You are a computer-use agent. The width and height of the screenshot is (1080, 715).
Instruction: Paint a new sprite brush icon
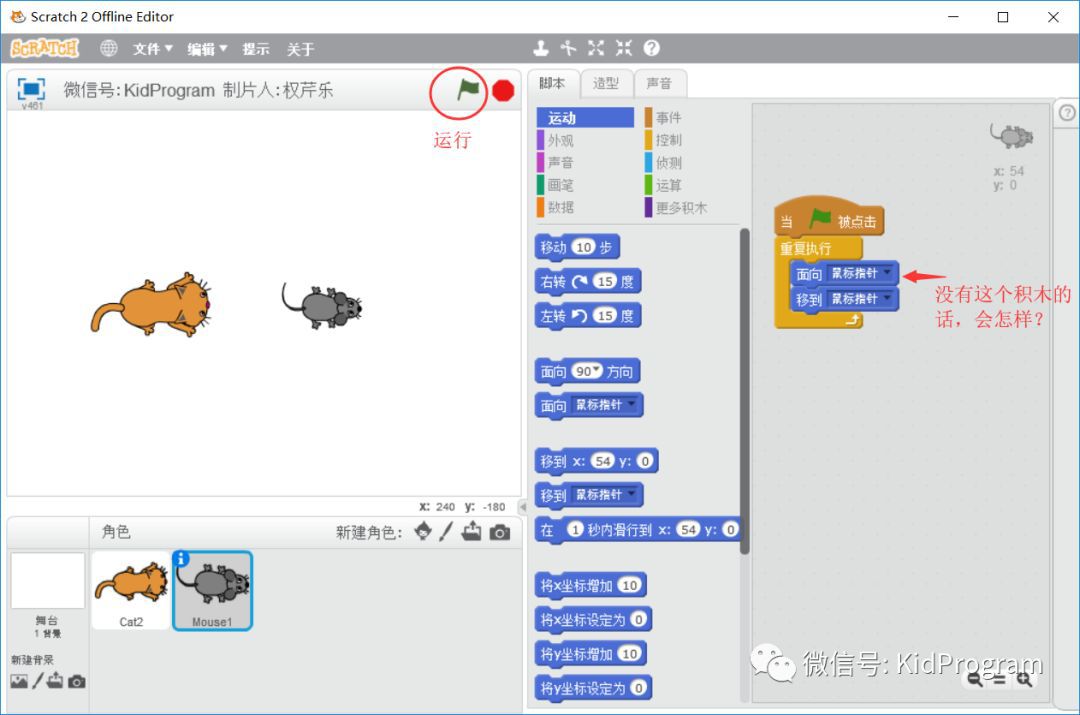pyautogui.click(x=446, y=532)
